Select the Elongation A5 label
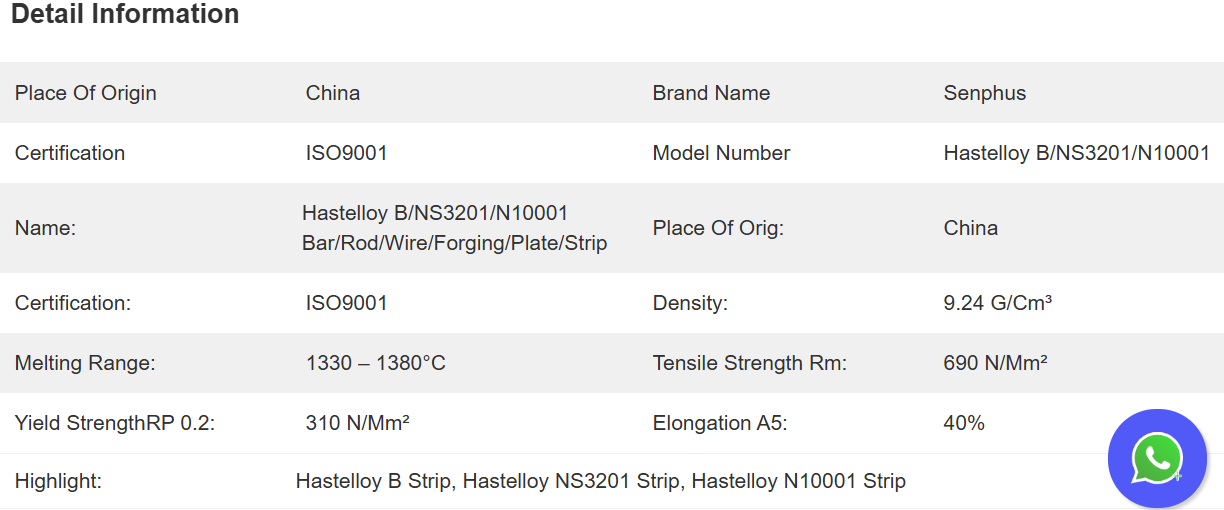Screen dimensions: 1224x510 pos(720,423)
